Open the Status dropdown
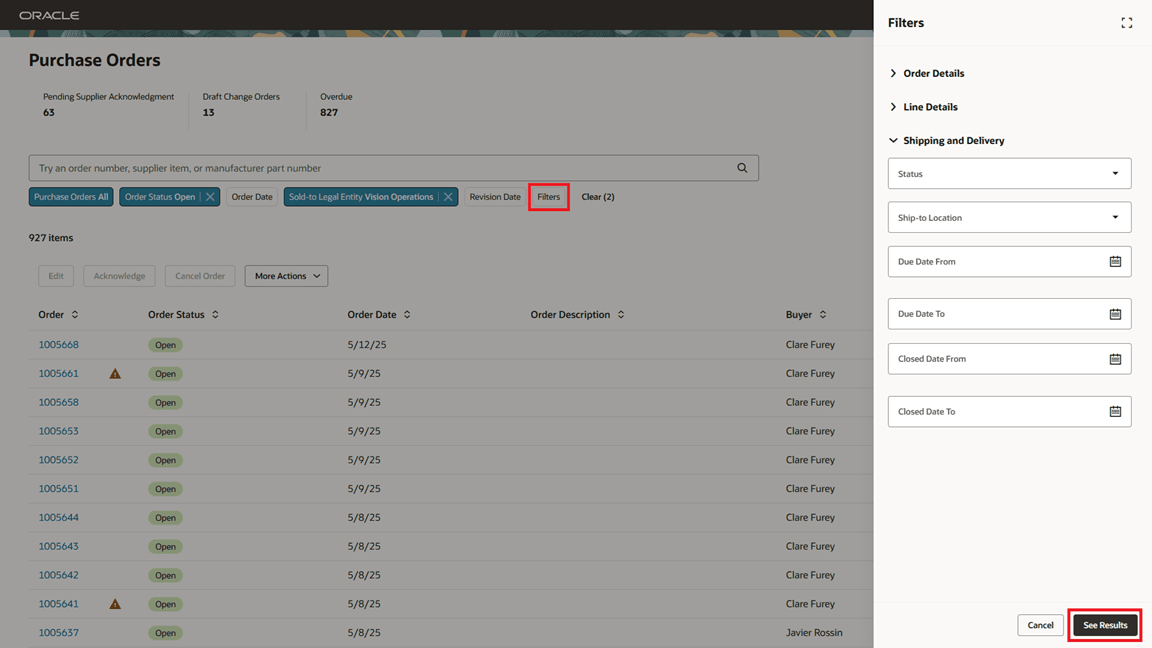This screenshot has width=1152, height=648. (1009, 173)
